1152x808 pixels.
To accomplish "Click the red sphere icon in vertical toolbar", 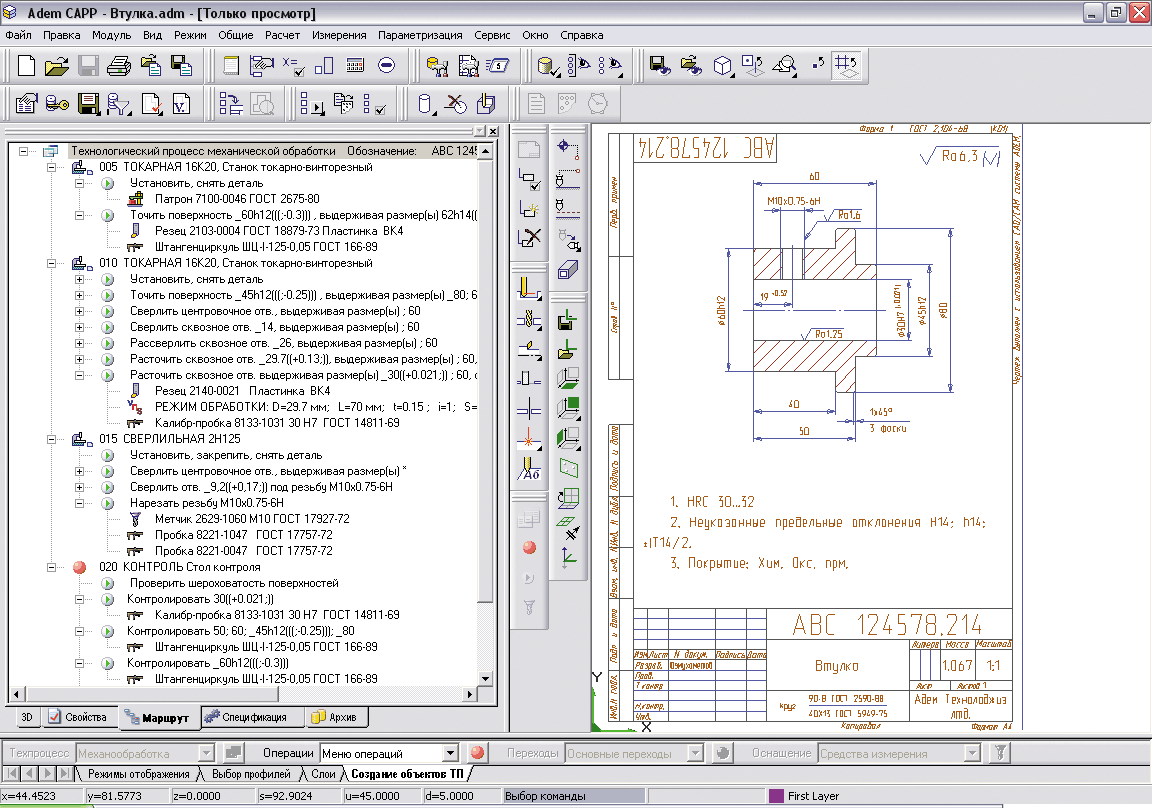I will pyautogui.click(x=529, y=547).
